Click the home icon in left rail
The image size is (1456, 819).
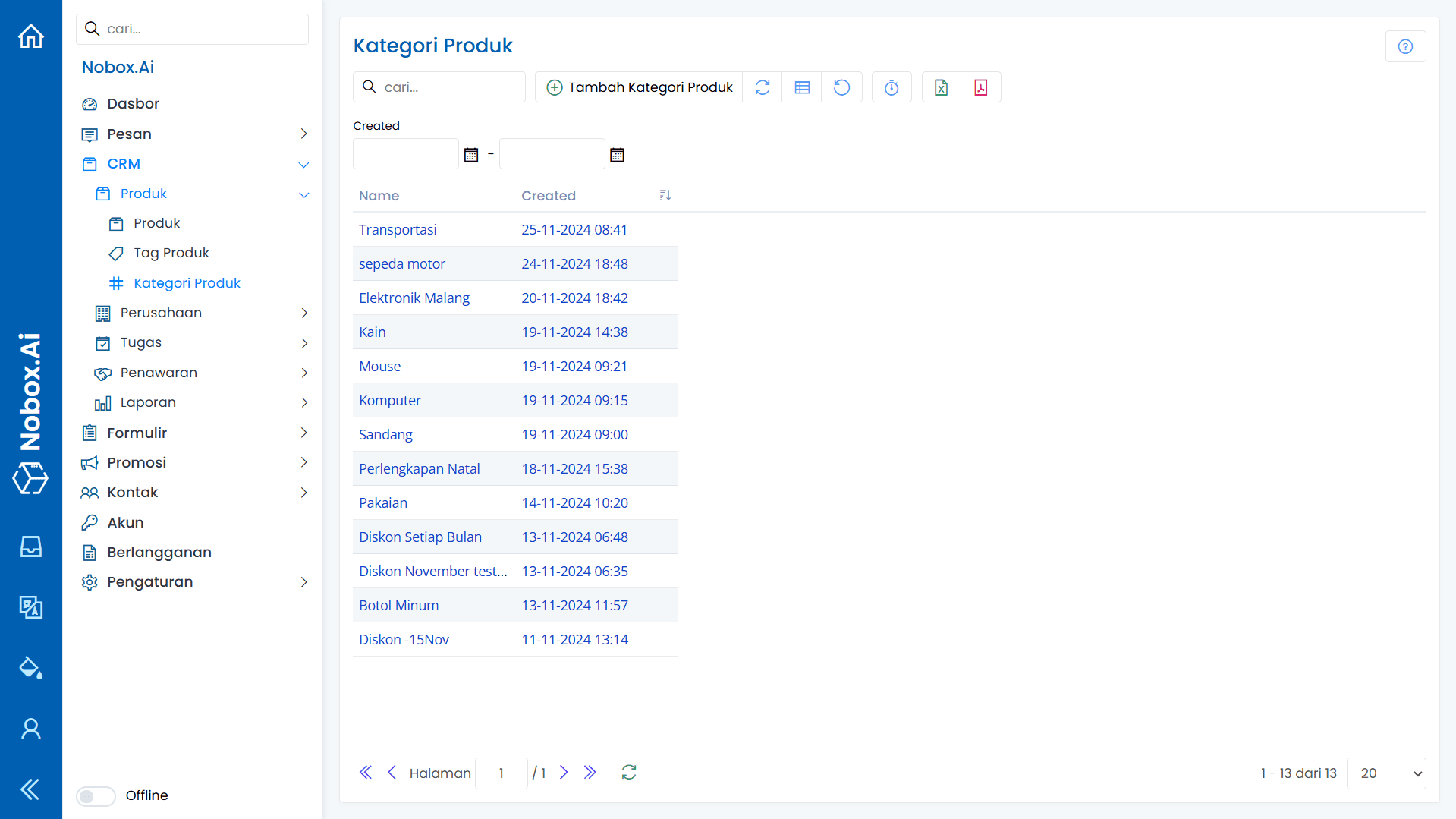click(31, 36)
